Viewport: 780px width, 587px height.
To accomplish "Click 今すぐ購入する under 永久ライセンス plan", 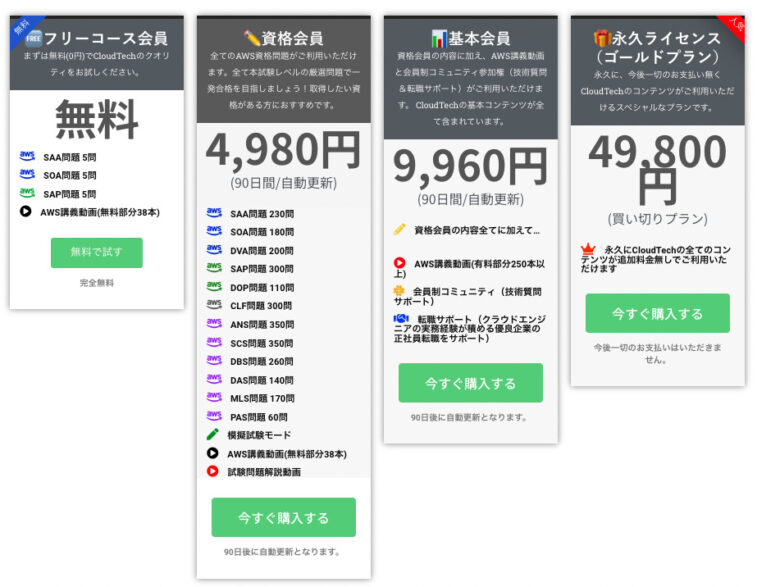I will [658, 313].
